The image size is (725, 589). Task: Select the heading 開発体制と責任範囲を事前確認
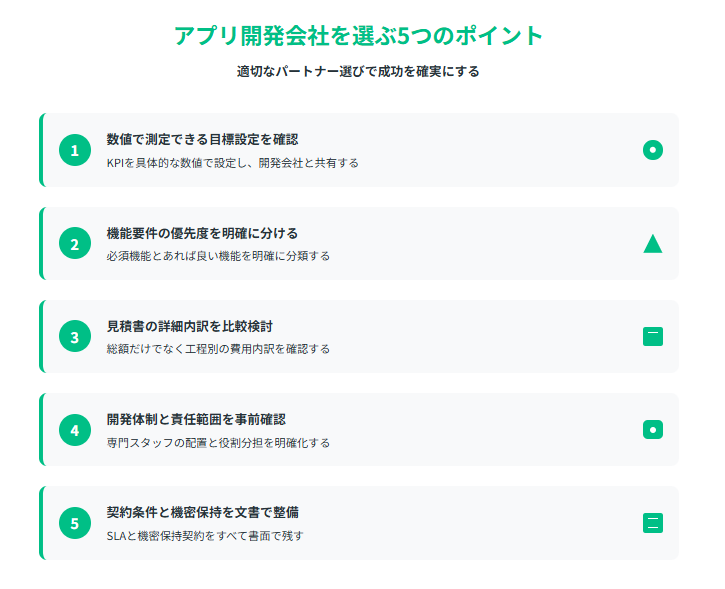[196, 419]
